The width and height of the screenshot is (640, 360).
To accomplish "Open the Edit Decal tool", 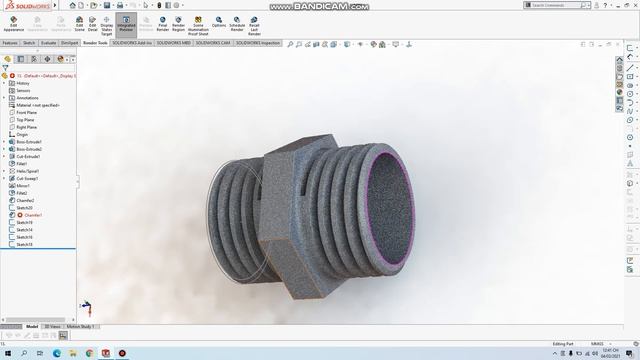I will coord(93,24).
